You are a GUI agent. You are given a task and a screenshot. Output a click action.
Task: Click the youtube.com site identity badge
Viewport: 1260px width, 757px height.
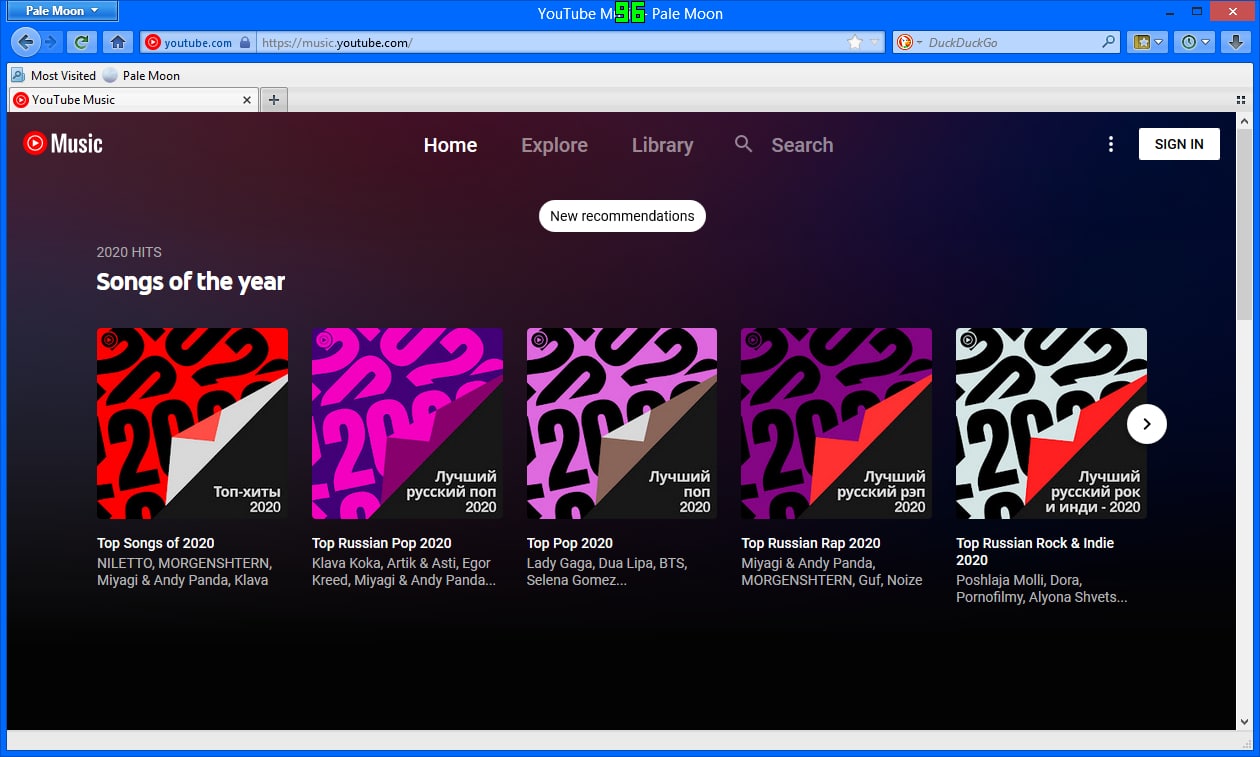[x=197, y=42]
